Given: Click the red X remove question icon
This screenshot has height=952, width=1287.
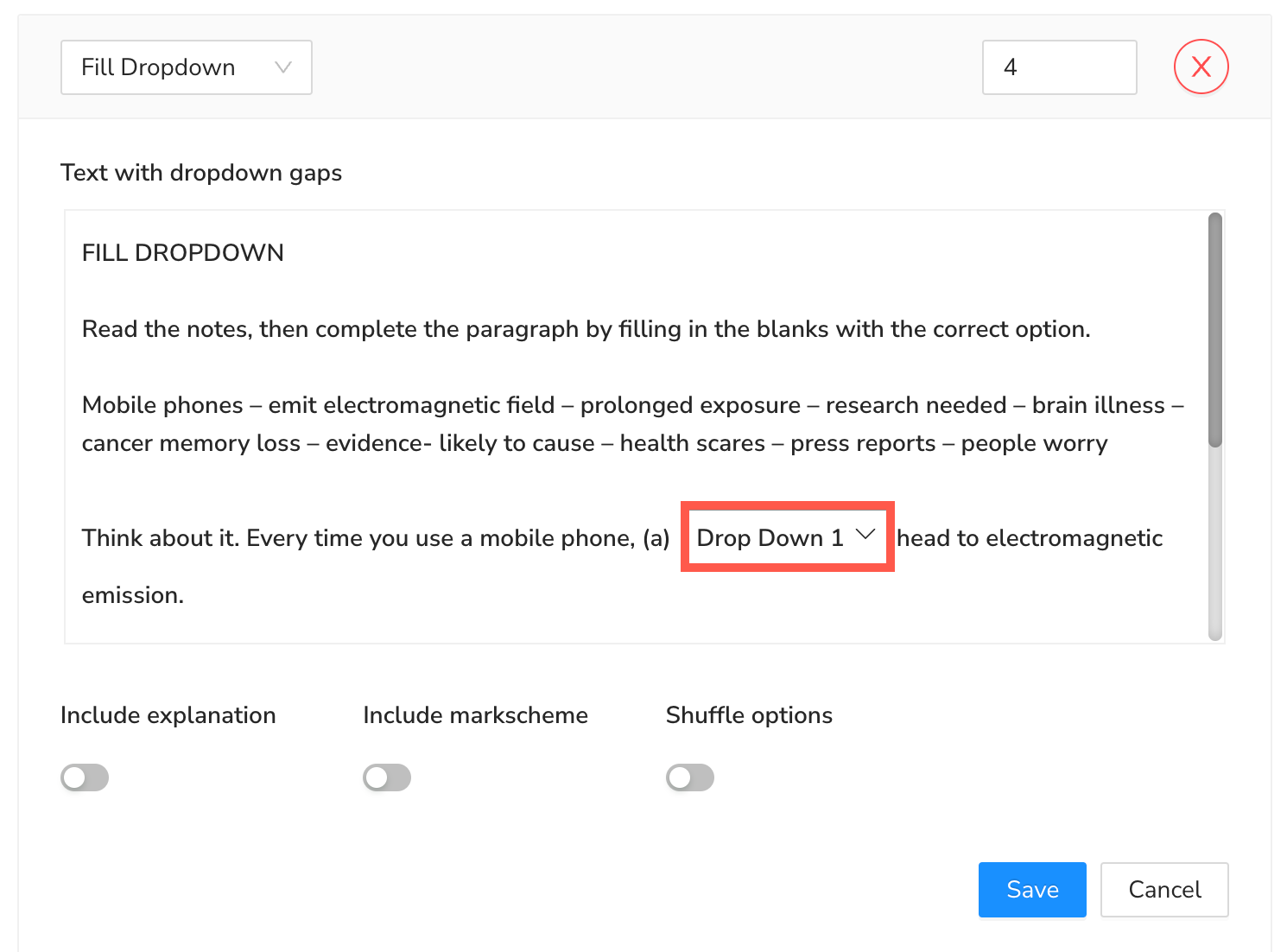Looking at the screenshot, I should [x=1201, y=67].
